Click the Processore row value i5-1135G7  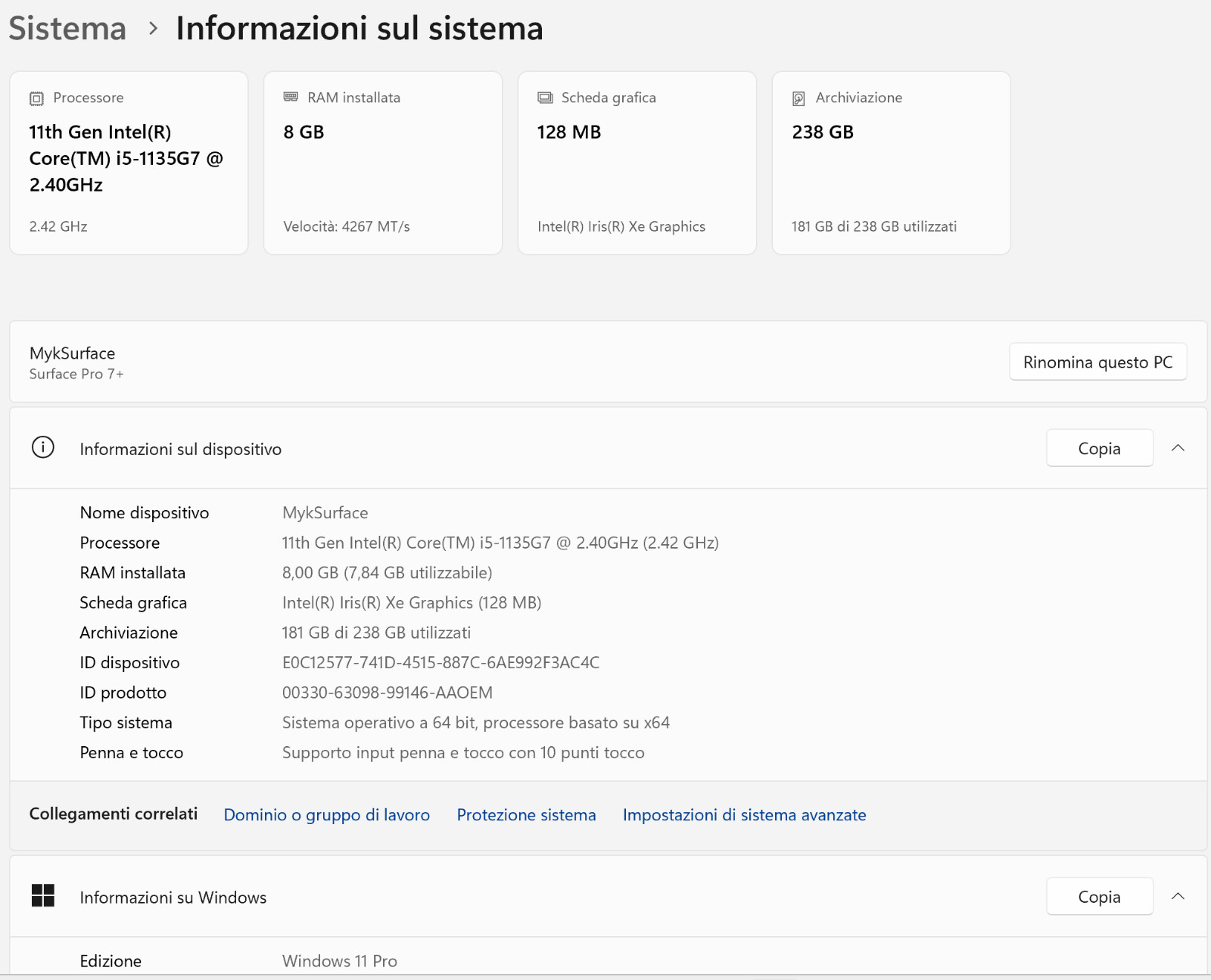point(500,543)
